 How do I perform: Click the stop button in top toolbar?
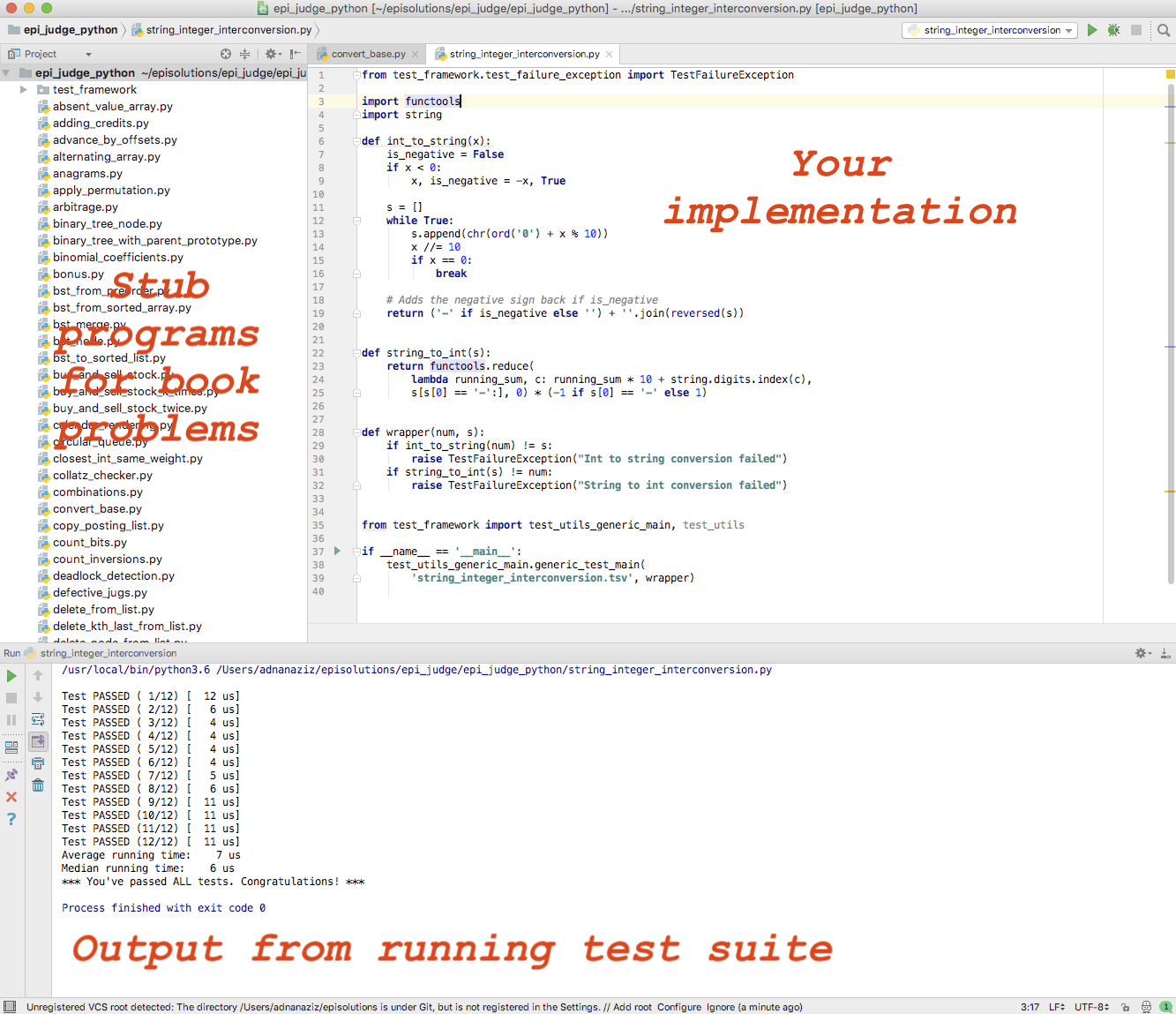(1136, 30)
